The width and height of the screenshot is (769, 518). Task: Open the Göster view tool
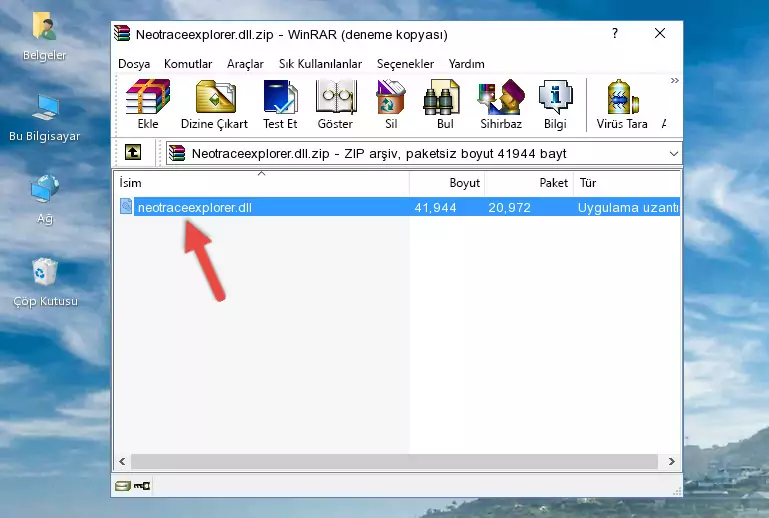pos(335,104)
